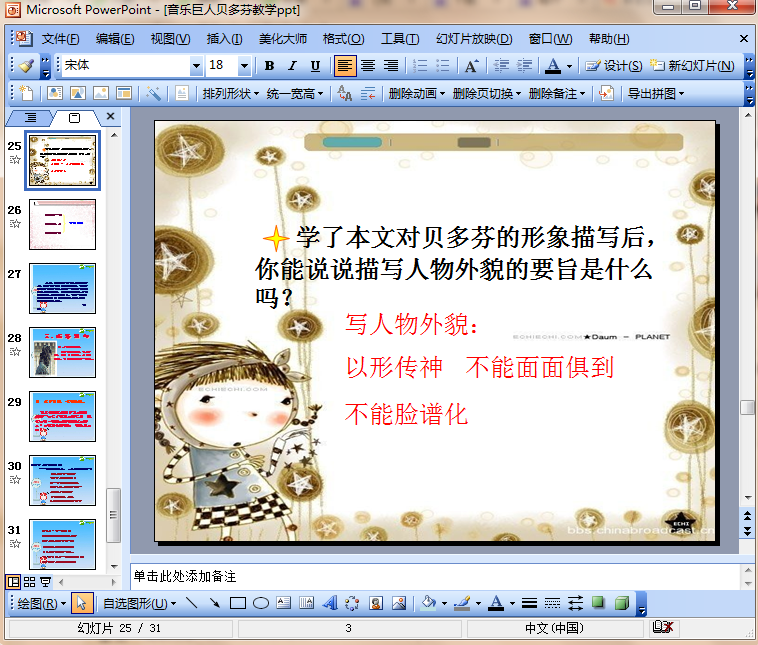Screen dimensions: 758x645
Task: Apply fill color paint bucket
Action: (428, 602)
